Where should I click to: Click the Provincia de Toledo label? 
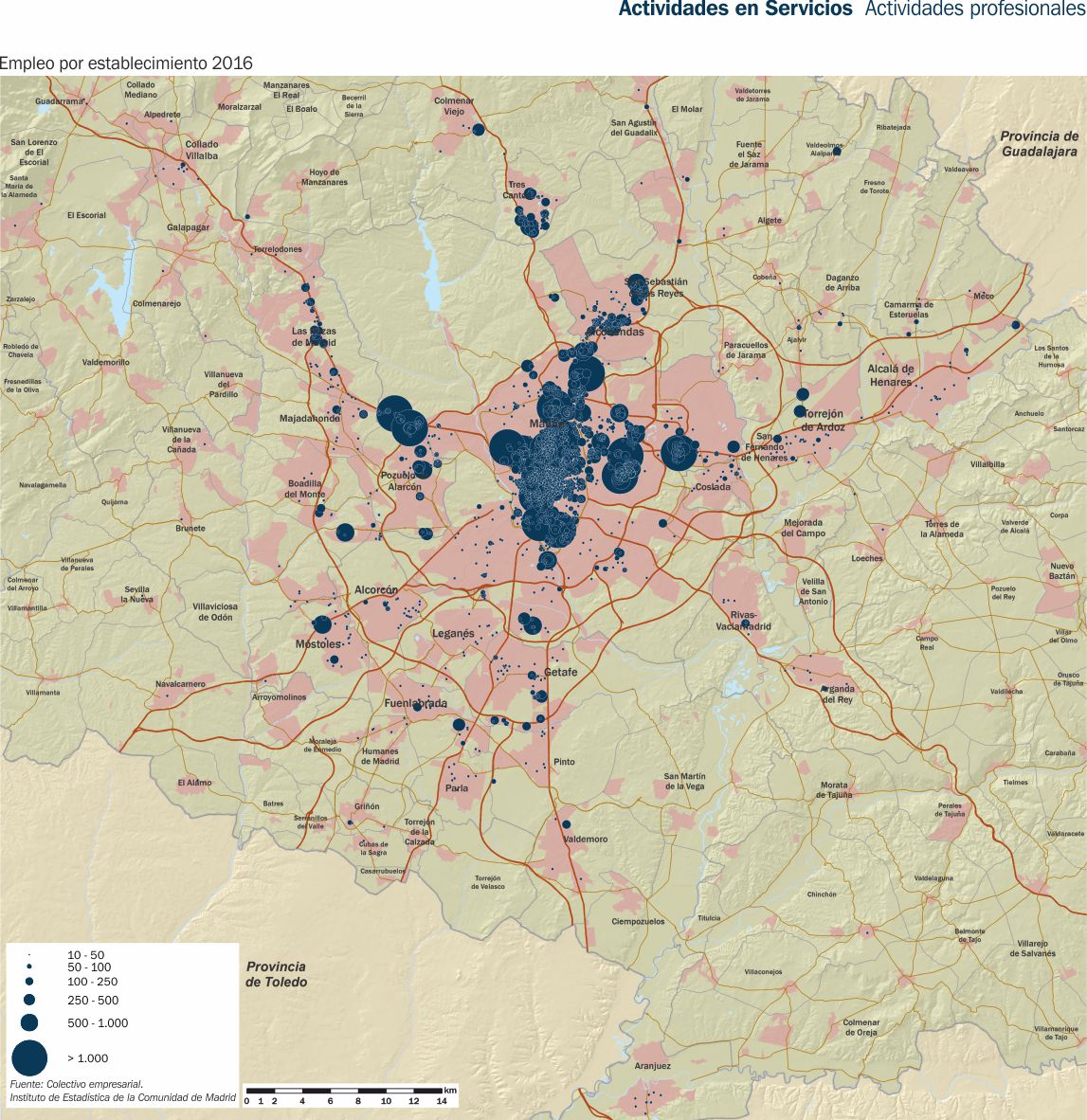pos(277,974)
